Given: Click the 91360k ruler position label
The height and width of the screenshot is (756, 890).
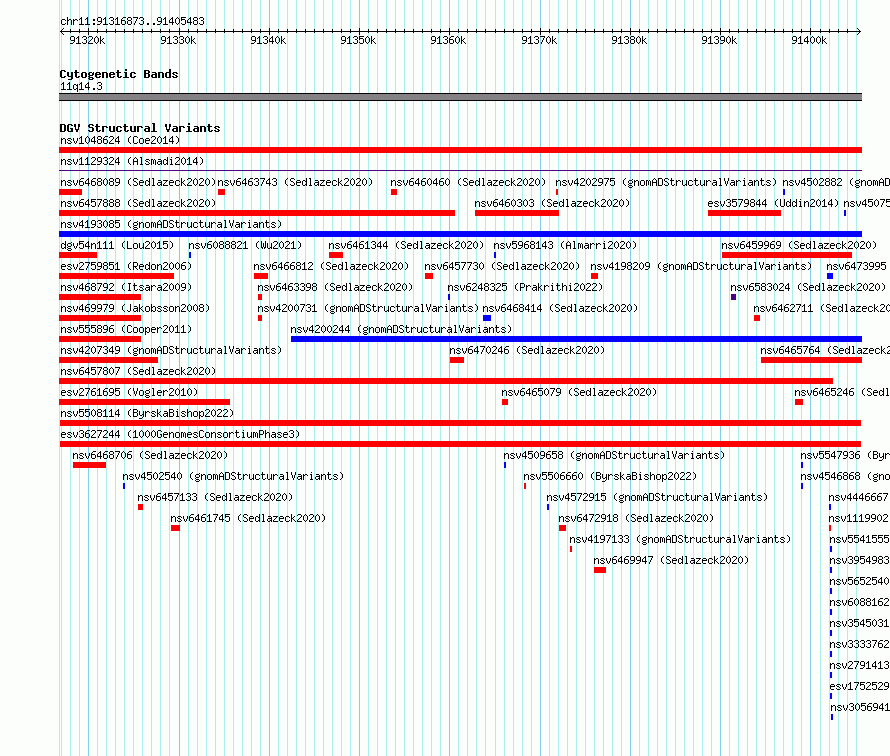Looking at the screenshot, I should [x=448, y=40].
